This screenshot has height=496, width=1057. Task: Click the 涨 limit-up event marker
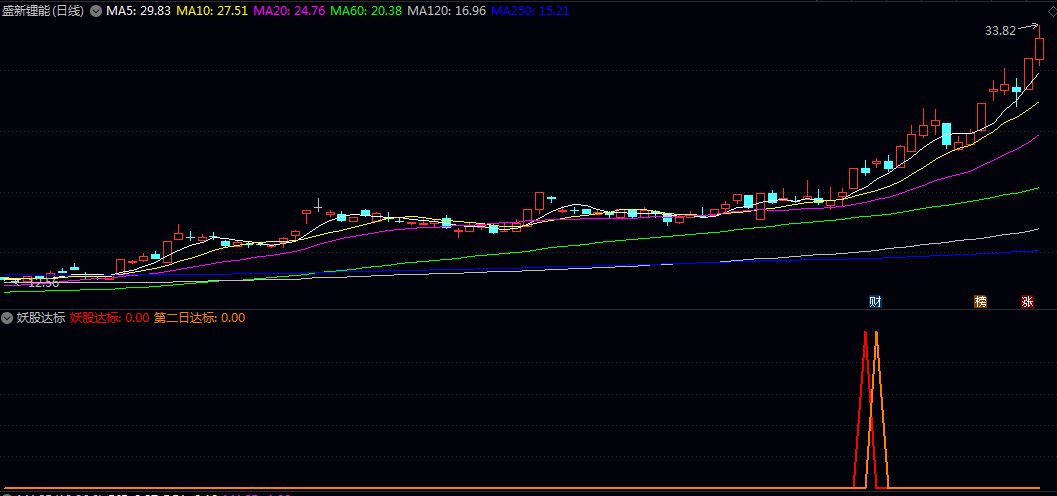pos(1027,302)
